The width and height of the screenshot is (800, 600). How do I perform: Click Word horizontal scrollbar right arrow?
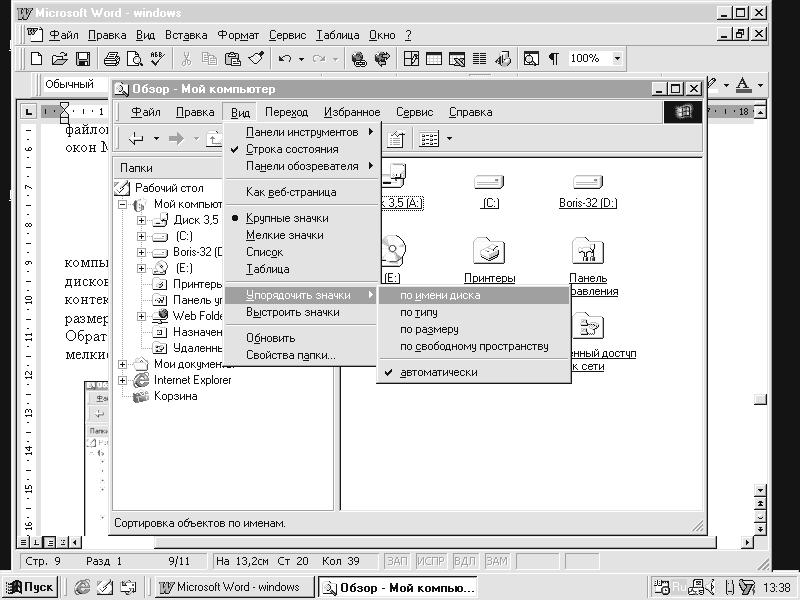click(x=747, y=542)
